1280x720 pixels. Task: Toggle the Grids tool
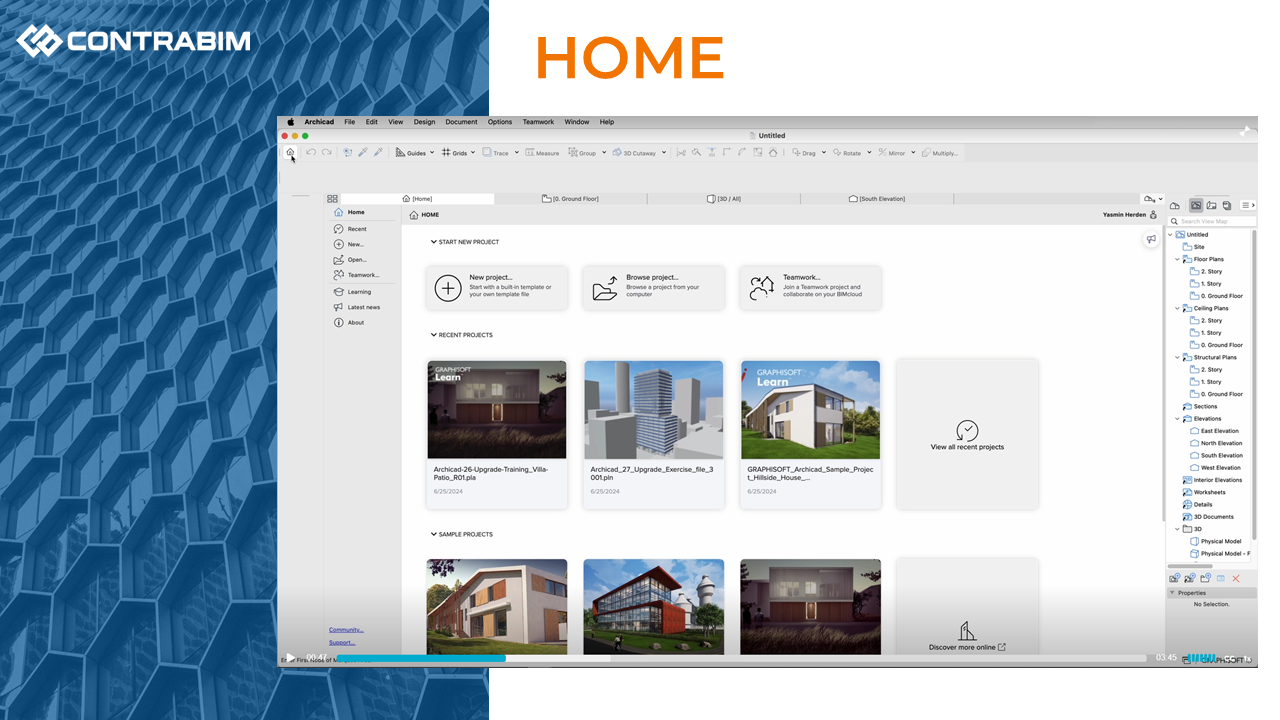454,153
